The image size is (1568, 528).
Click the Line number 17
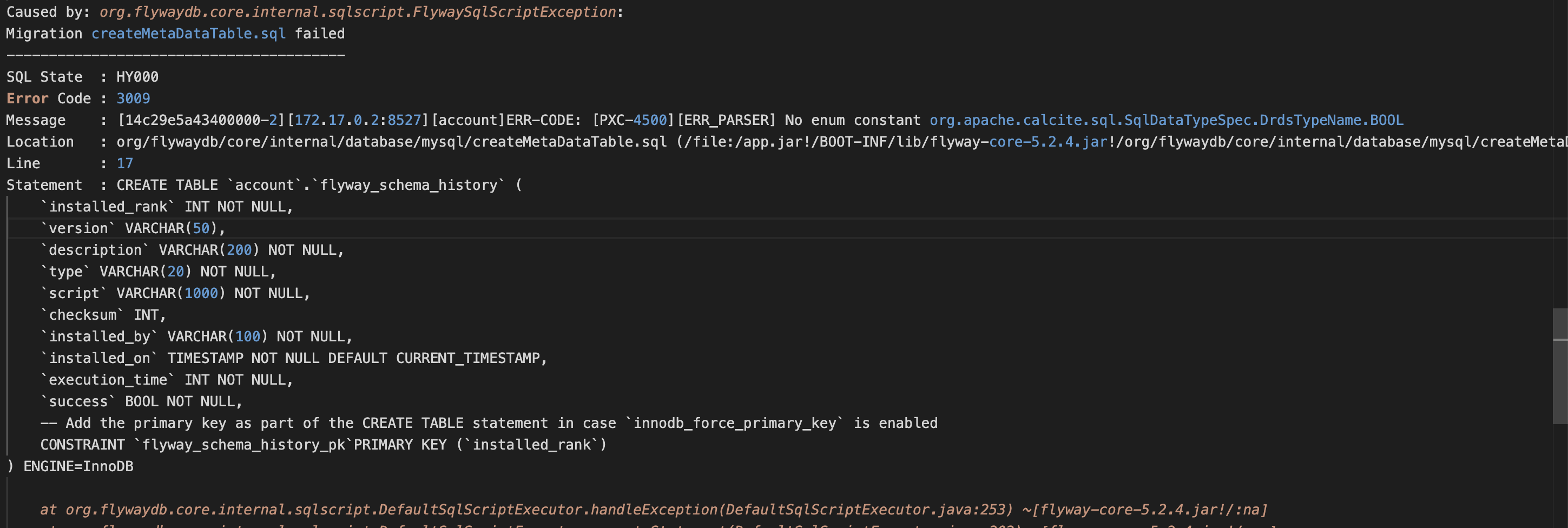coord(125,163)
